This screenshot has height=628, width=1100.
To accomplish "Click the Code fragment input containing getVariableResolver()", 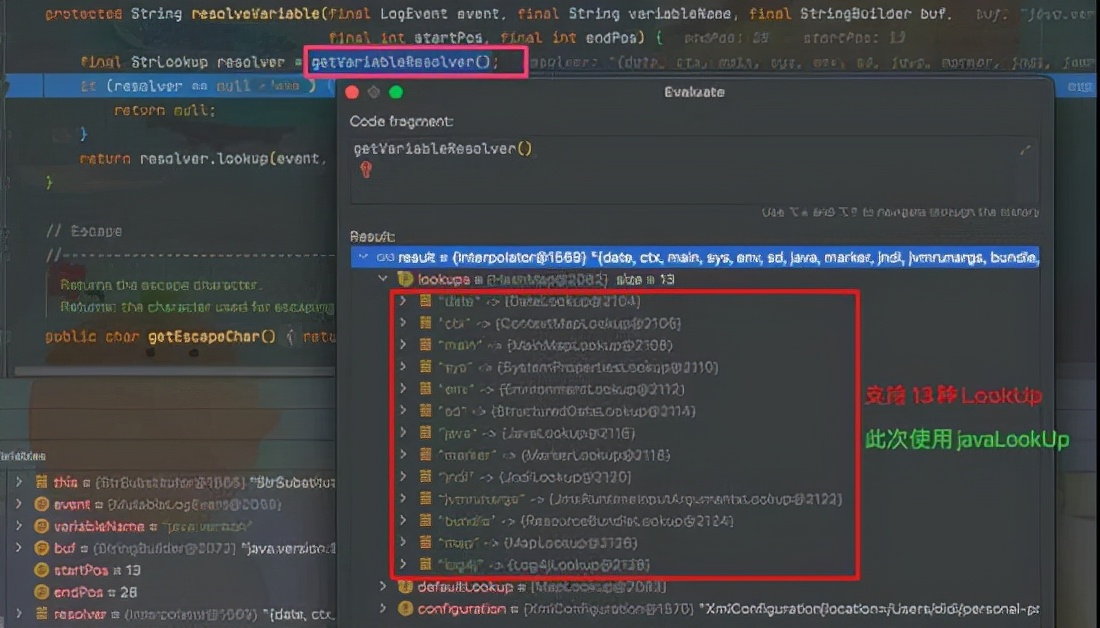I will click(x=693, y=171).
